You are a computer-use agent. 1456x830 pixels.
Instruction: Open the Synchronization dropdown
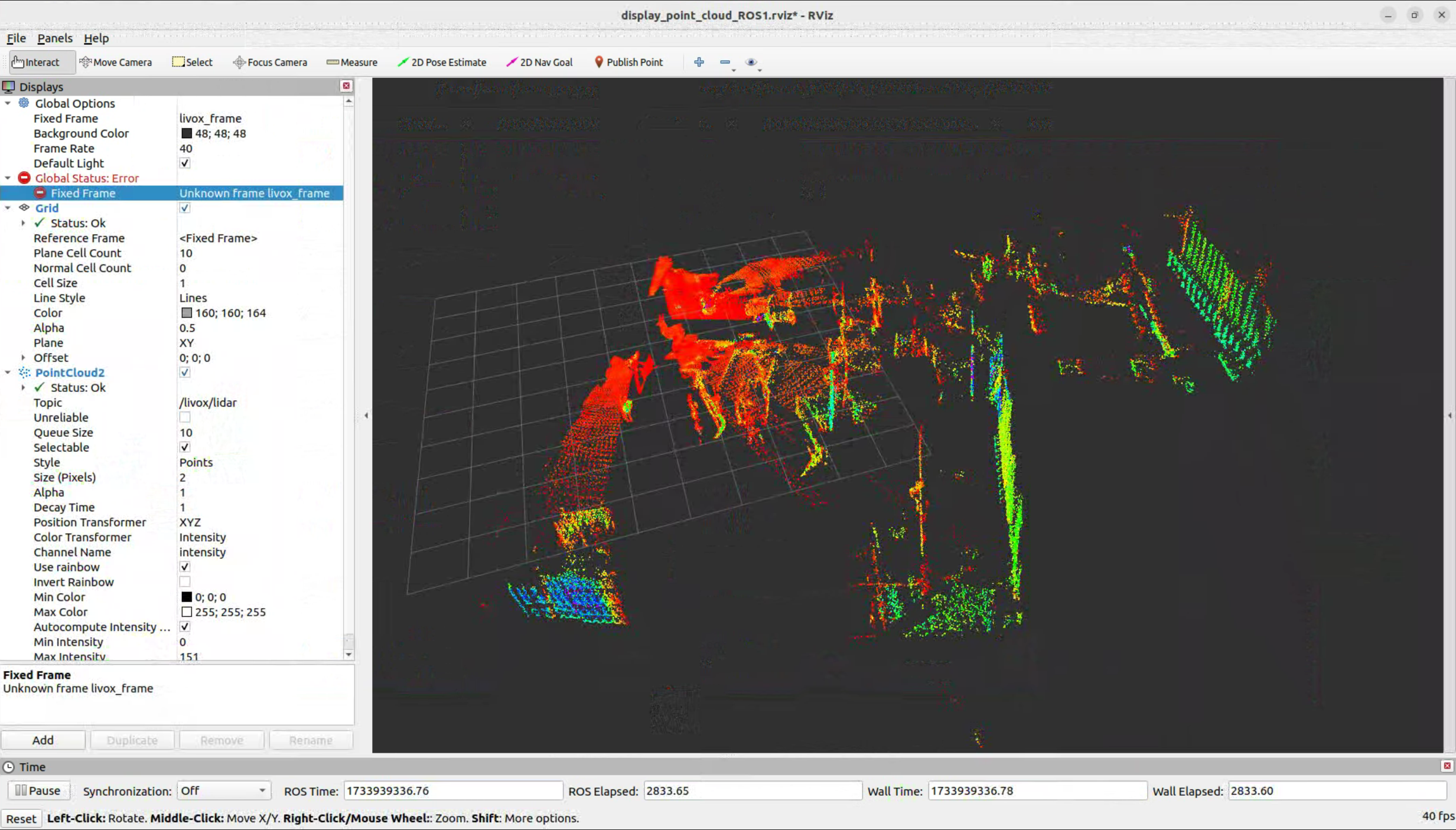pyautogui.click(x=223, y=790)
